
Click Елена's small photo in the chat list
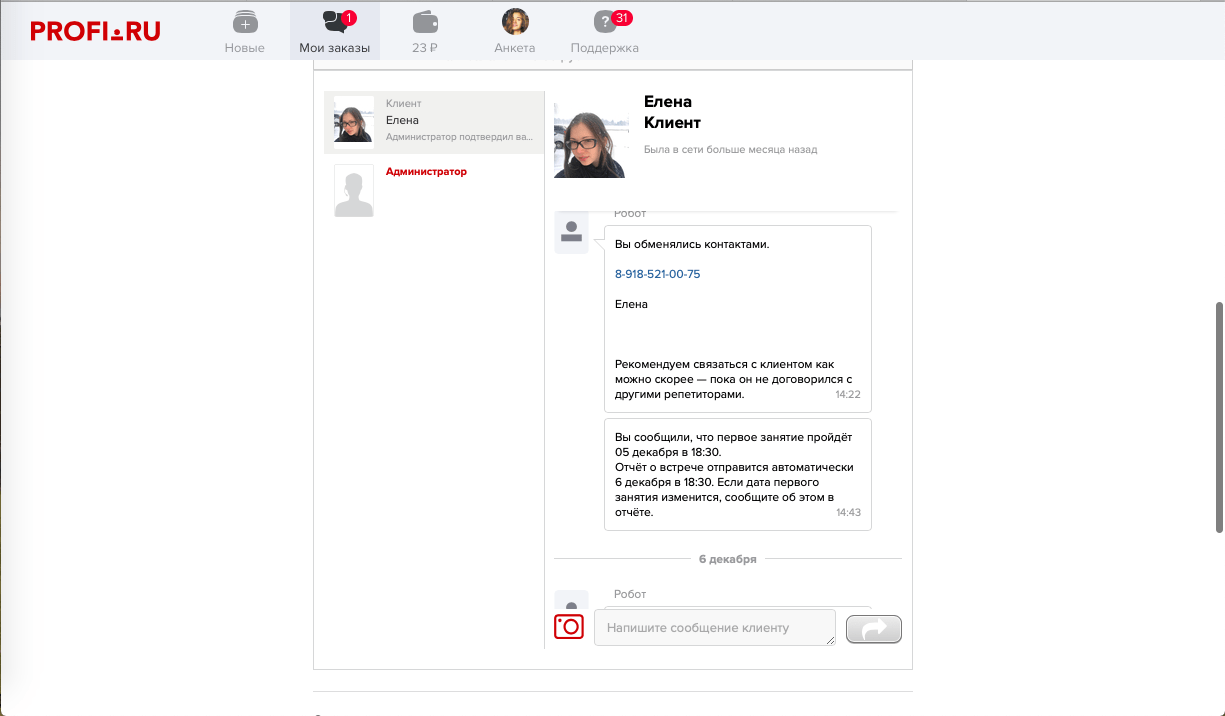coord(354,122)
